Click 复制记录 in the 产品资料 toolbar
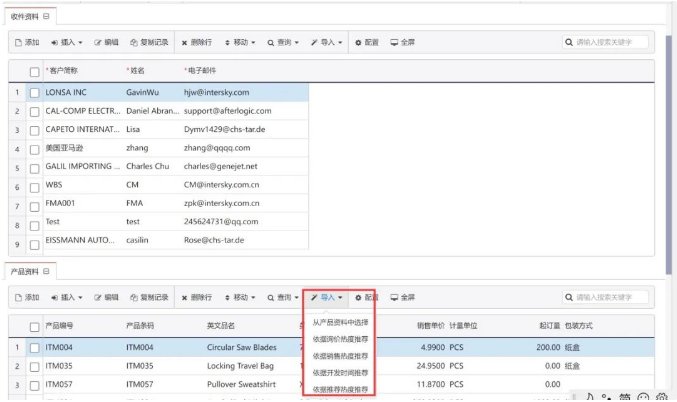The image size is (677, 402). (x=149, y=298)
